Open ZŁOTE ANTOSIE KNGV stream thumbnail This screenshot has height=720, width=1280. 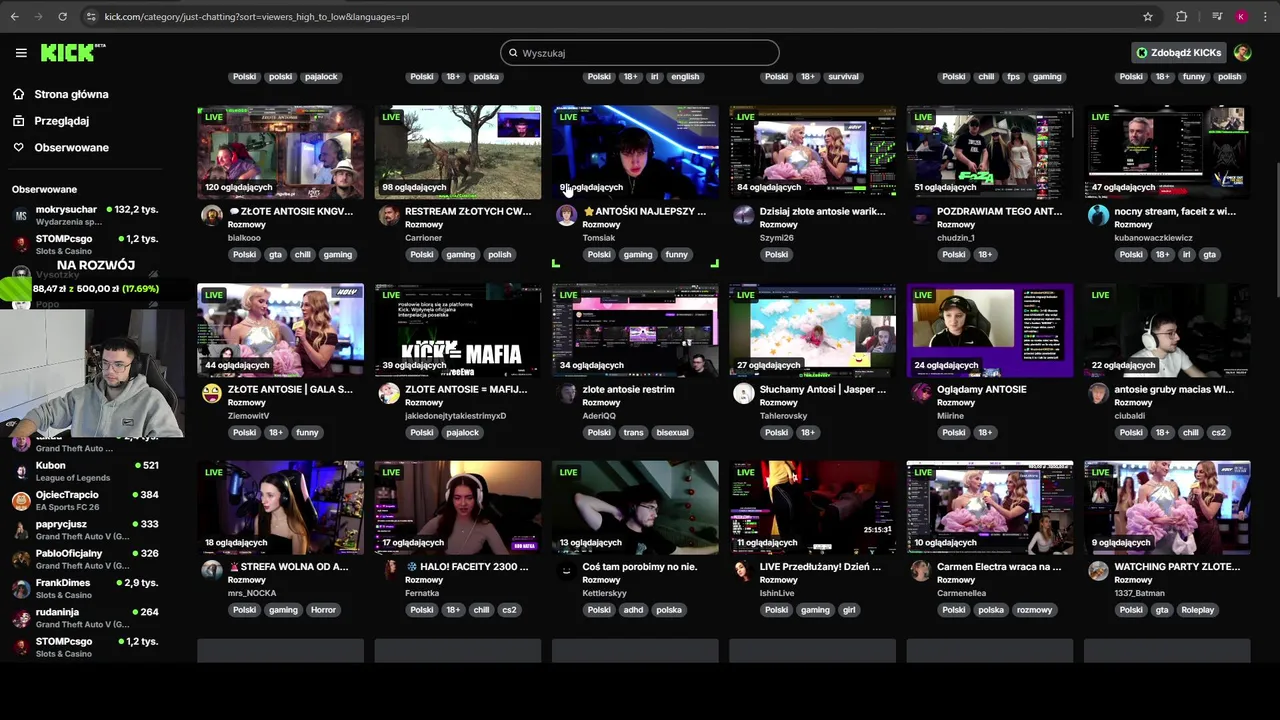tap(280, 153)
